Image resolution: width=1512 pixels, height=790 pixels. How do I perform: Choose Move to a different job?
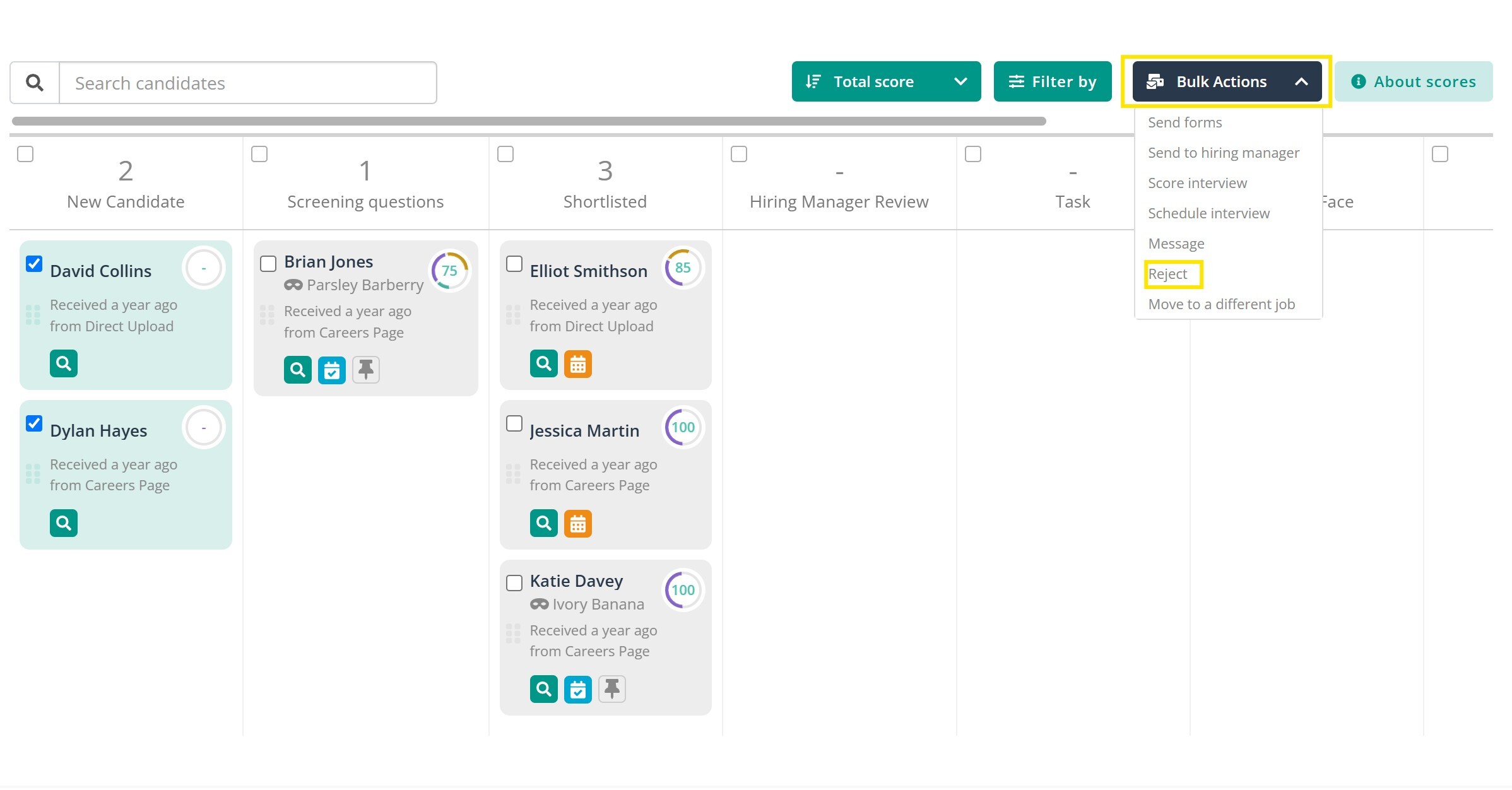pyautogui.click(x=1222, y=304)
